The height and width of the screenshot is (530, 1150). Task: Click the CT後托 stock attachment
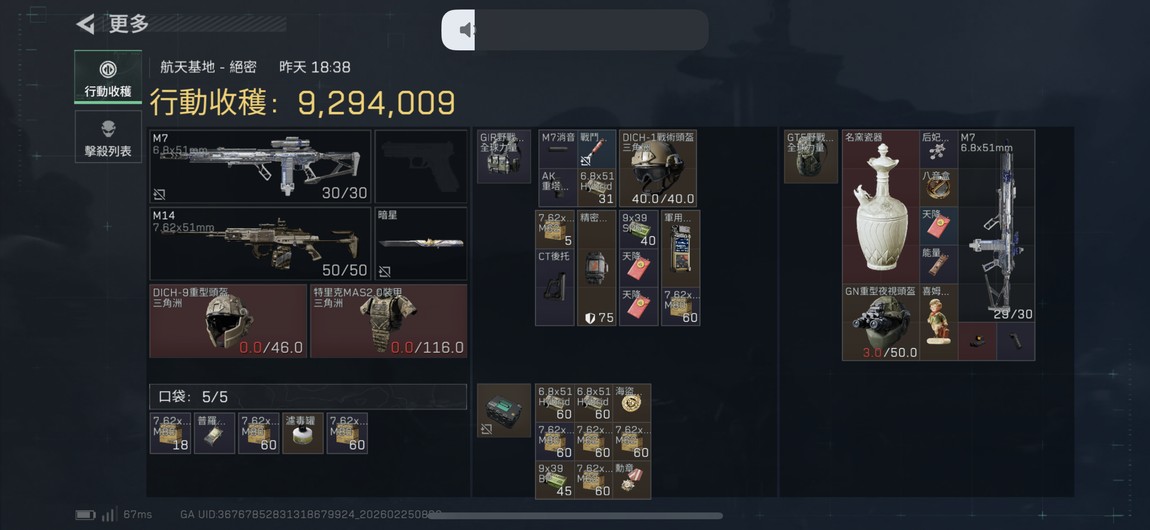tap(554, 287)
